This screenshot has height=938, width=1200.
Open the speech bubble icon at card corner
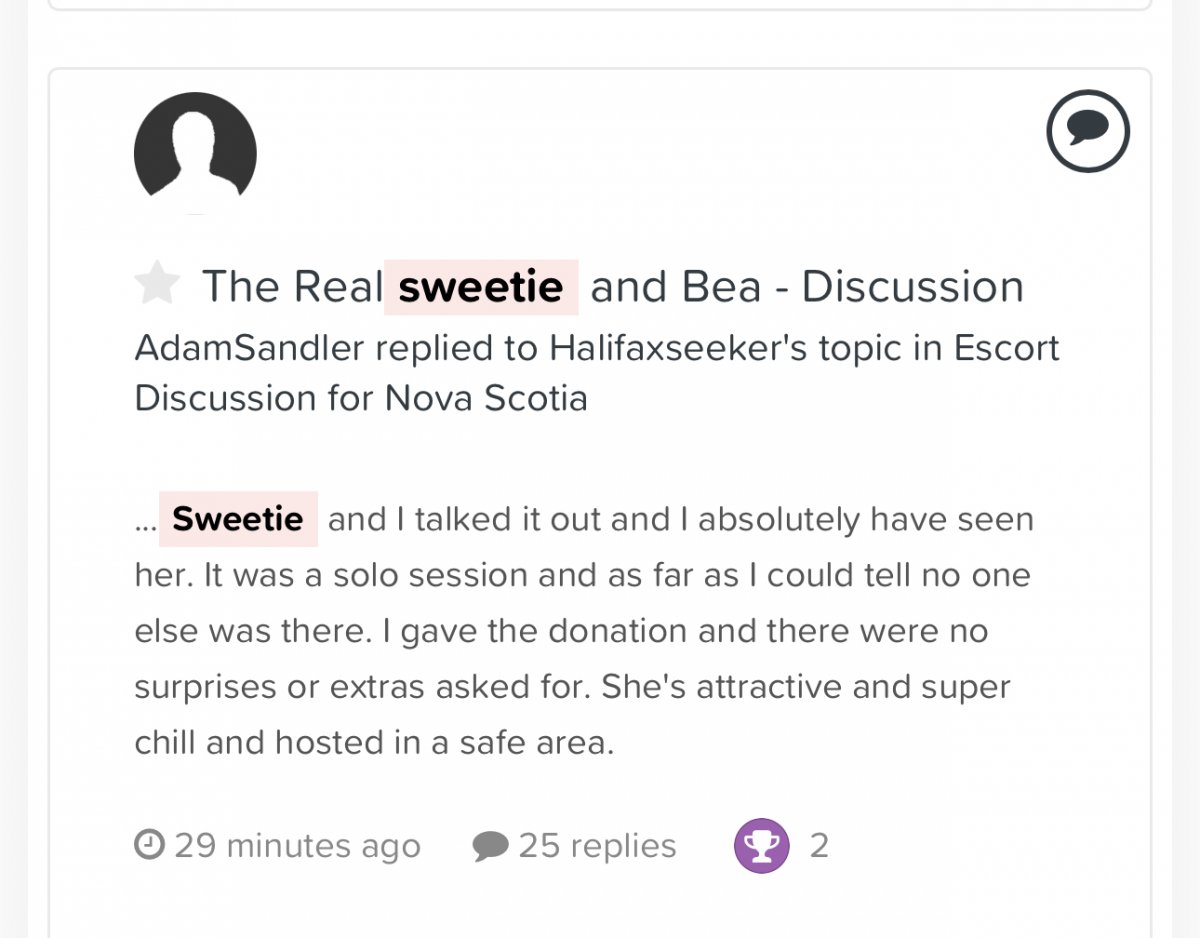[1088, 131]
